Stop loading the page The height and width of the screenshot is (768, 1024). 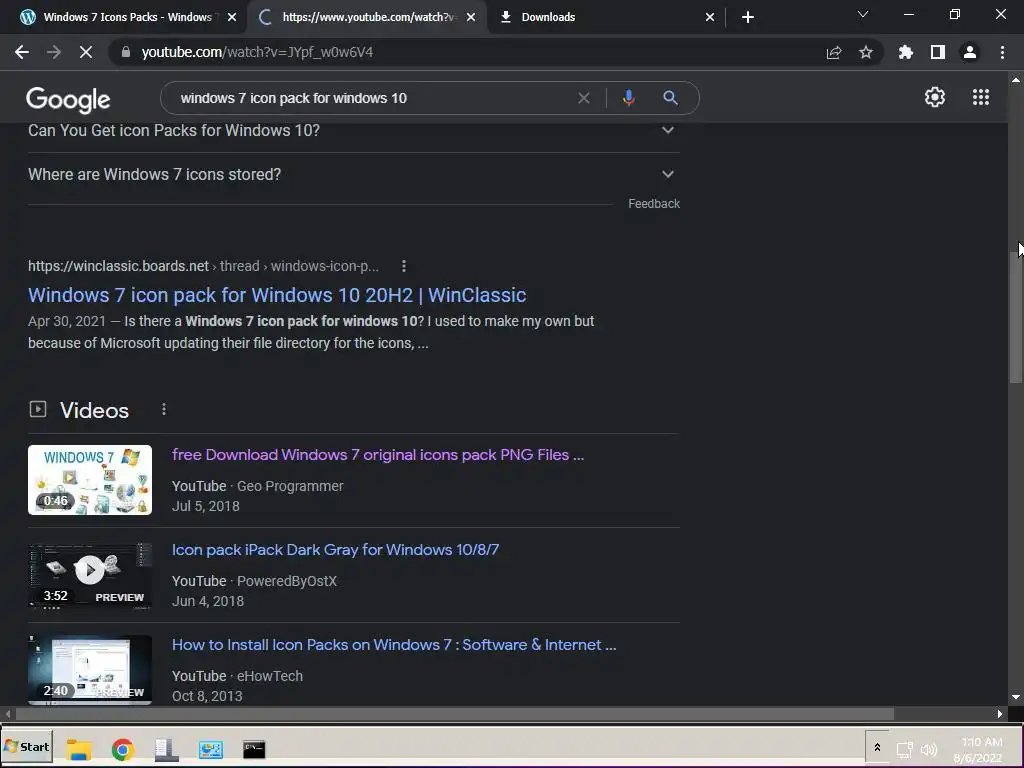click(x=86, y=52)
